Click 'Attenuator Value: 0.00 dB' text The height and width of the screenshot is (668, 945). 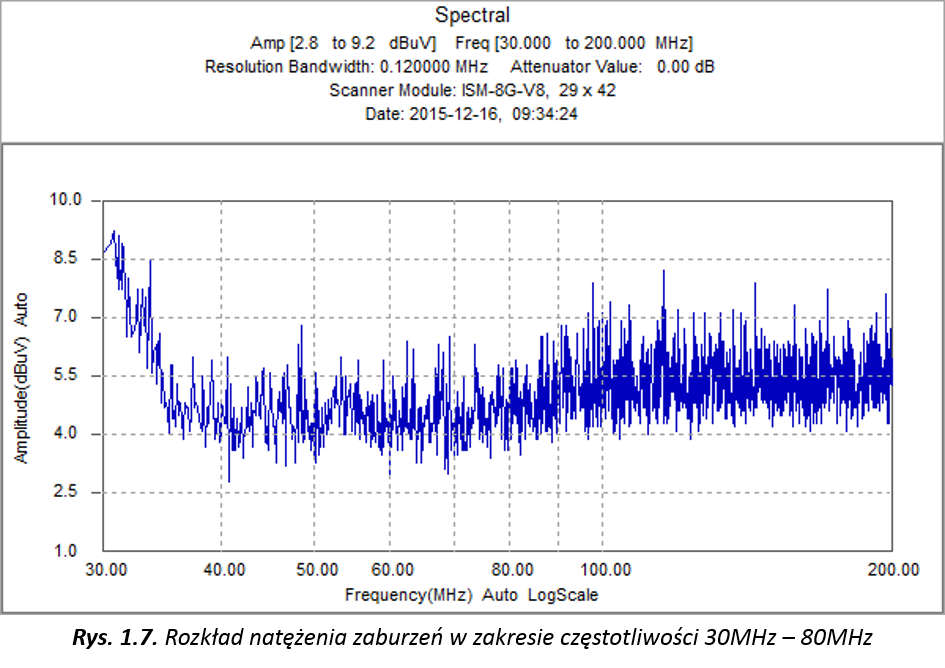pos(612,66)
